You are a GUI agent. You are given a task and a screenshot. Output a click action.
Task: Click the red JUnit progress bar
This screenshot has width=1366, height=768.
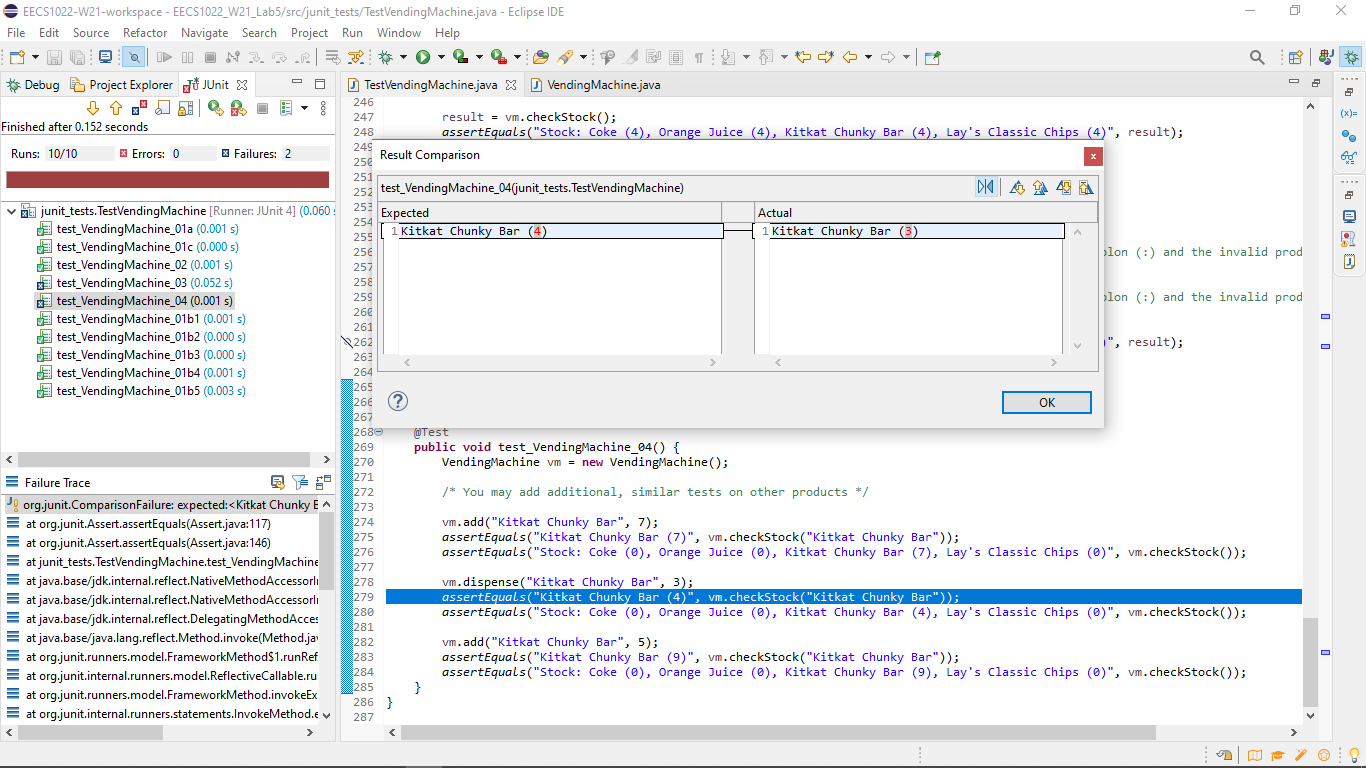point(167,180)
